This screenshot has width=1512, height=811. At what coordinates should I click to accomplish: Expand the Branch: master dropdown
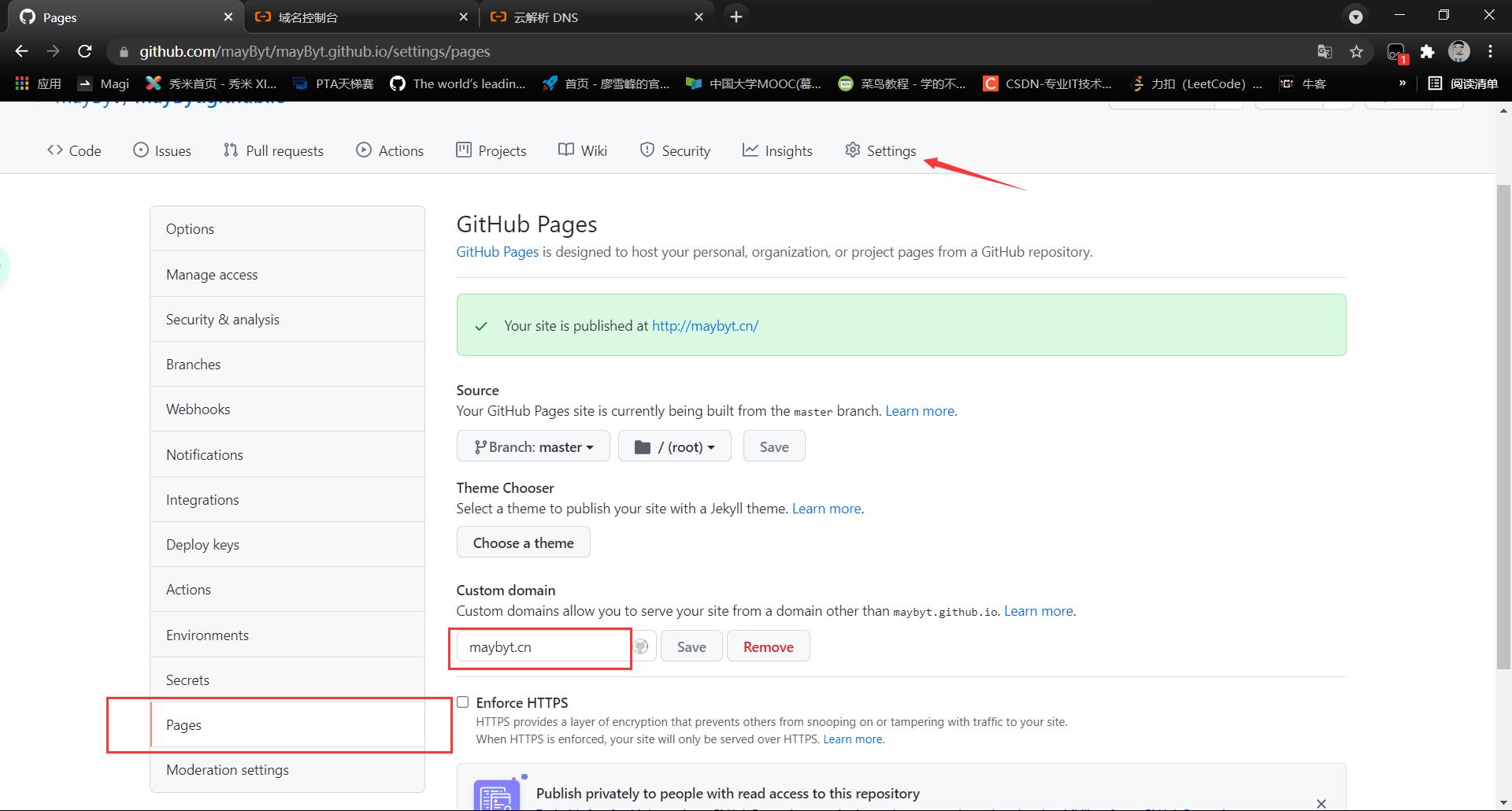coord(533,446)
